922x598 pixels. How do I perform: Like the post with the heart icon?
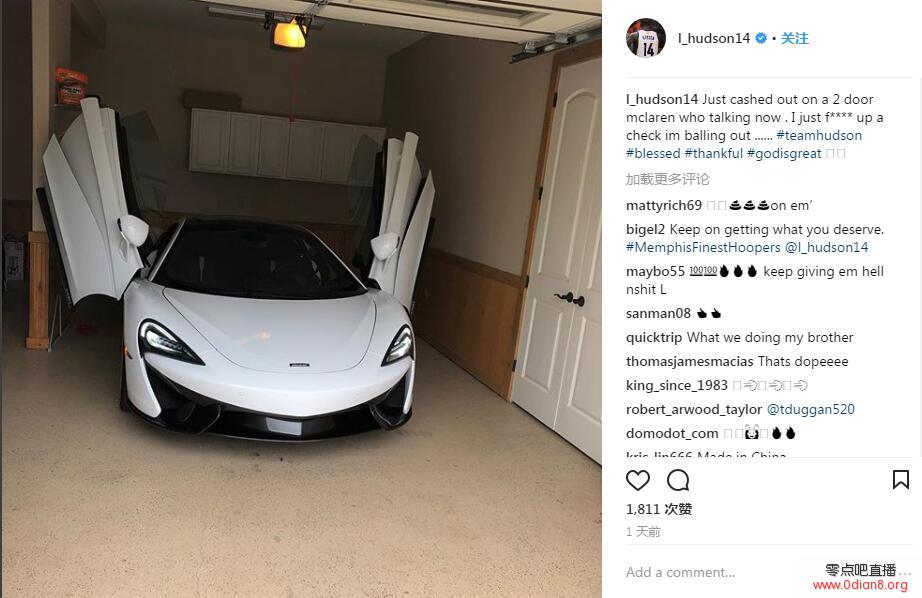(x=637, y=480)
